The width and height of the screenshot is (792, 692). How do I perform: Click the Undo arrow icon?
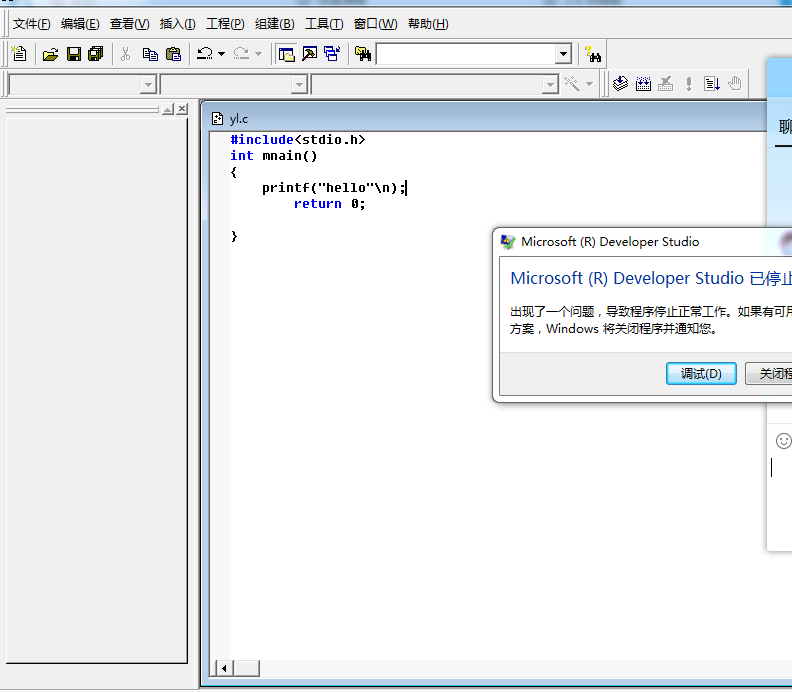click(205, 54)
